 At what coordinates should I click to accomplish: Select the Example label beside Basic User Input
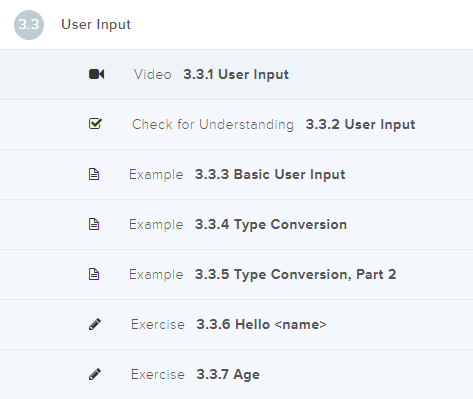(x=156, y=175)
